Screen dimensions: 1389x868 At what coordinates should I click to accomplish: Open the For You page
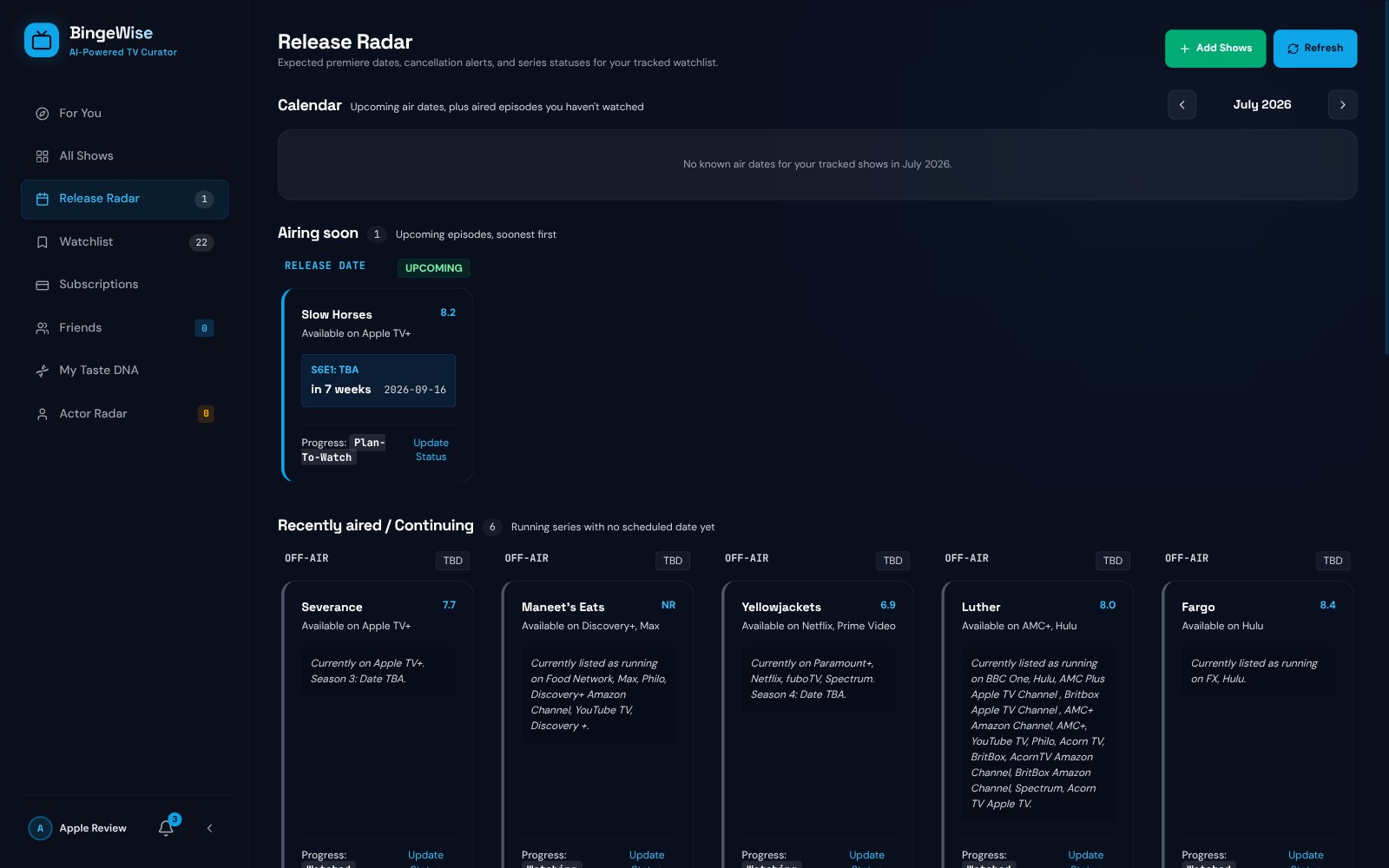pos(125,114)
